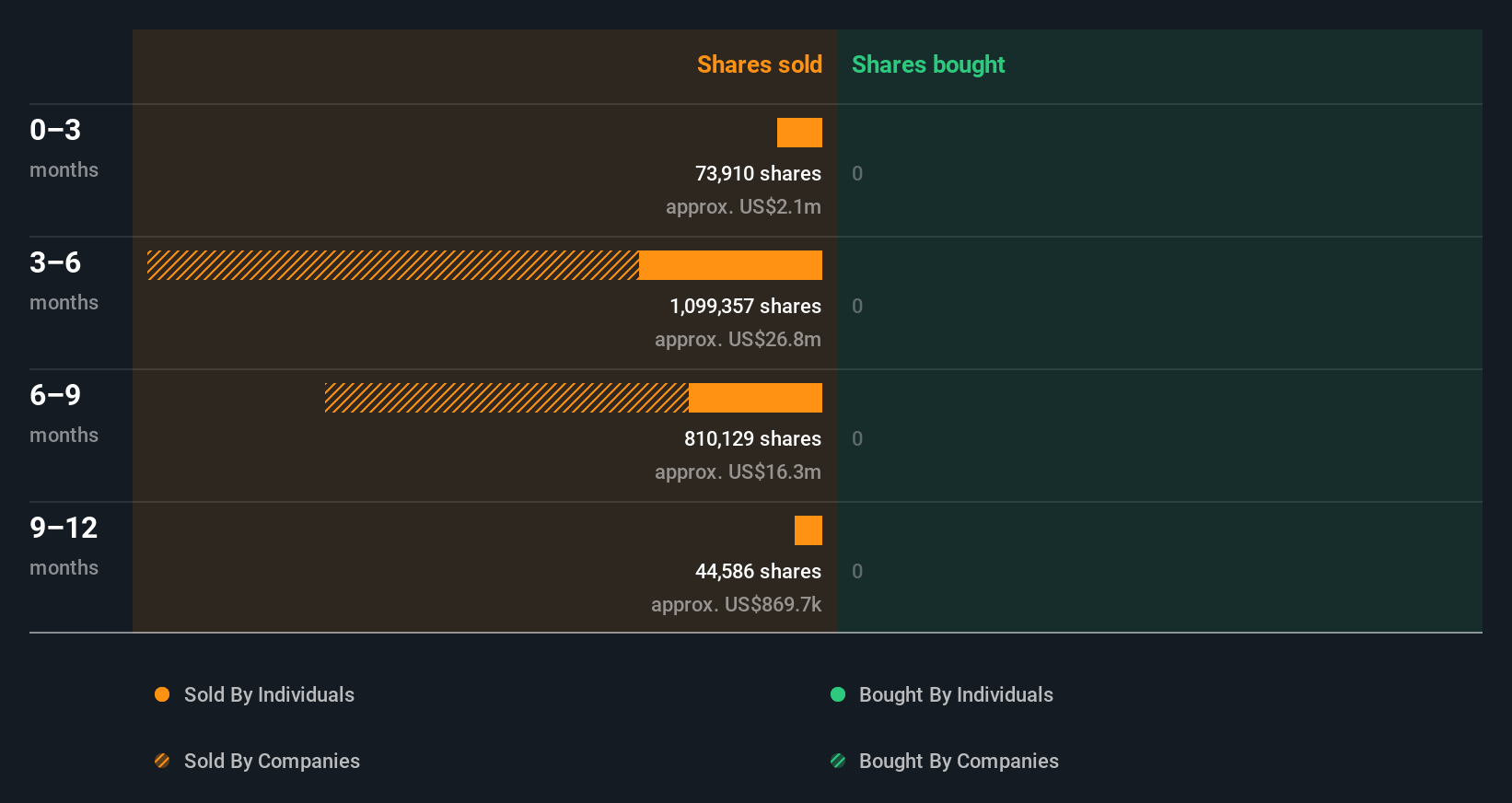This screenshot has width=1512, height=803.
Task: Click the solid bar for 0–3 months
Action: point(799,133)
